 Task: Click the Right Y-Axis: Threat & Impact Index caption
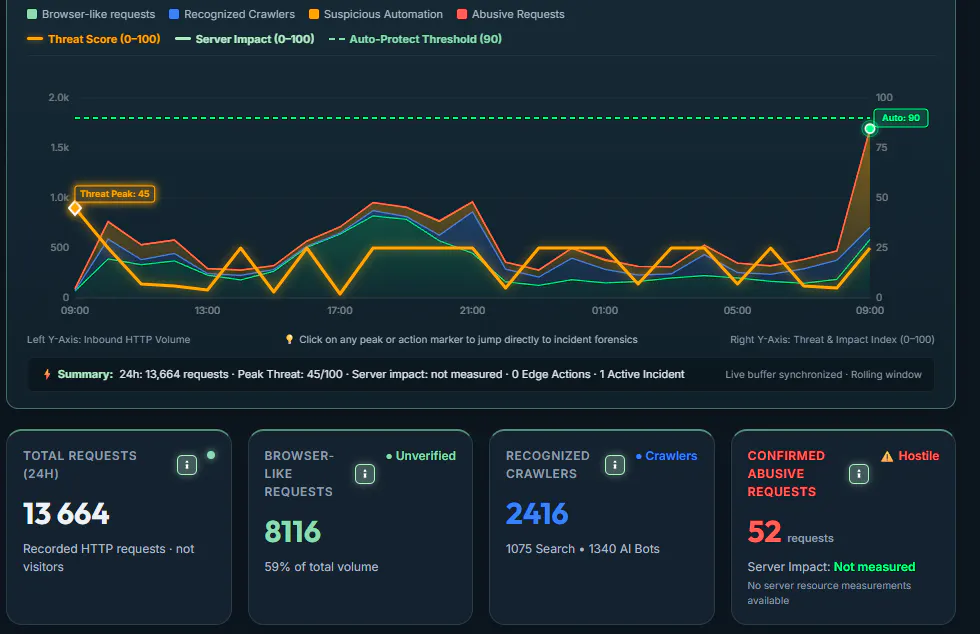[x=832, y=340]
